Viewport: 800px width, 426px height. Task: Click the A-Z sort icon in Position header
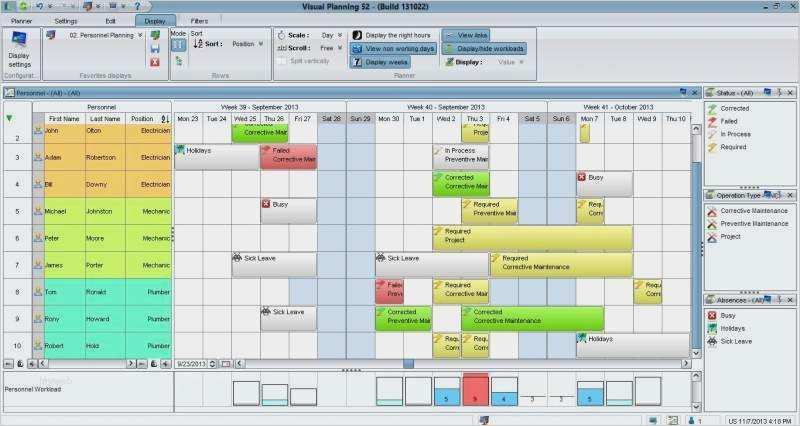click(165, 119)
